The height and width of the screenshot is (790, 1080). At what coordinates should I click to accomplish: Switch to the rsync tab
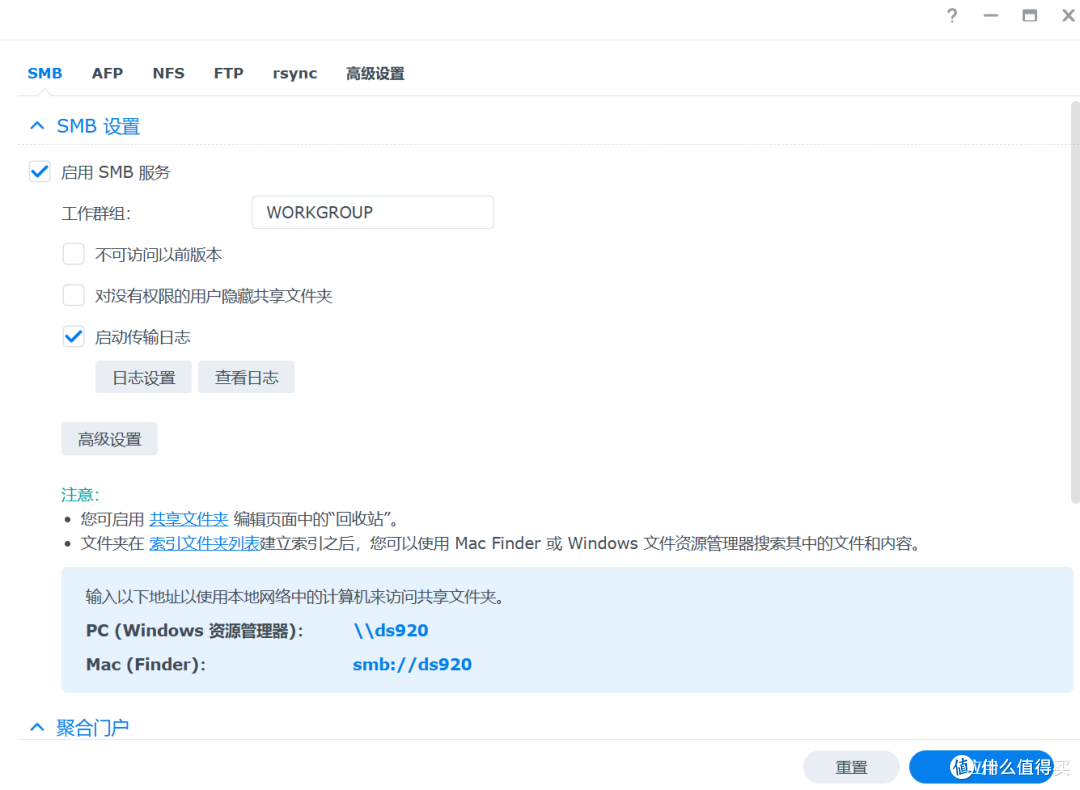point(294,72)
